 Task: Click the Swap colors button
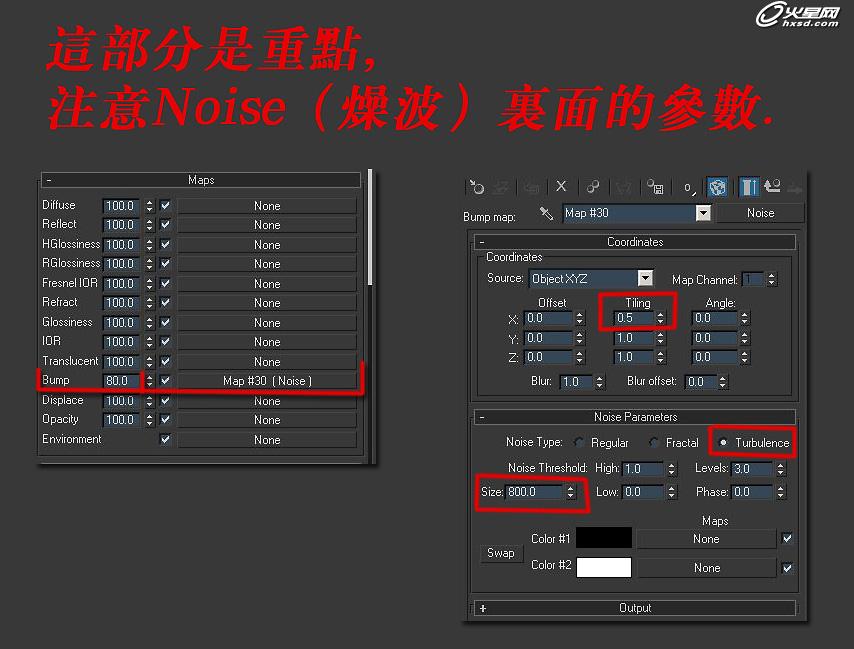point(500,553)
